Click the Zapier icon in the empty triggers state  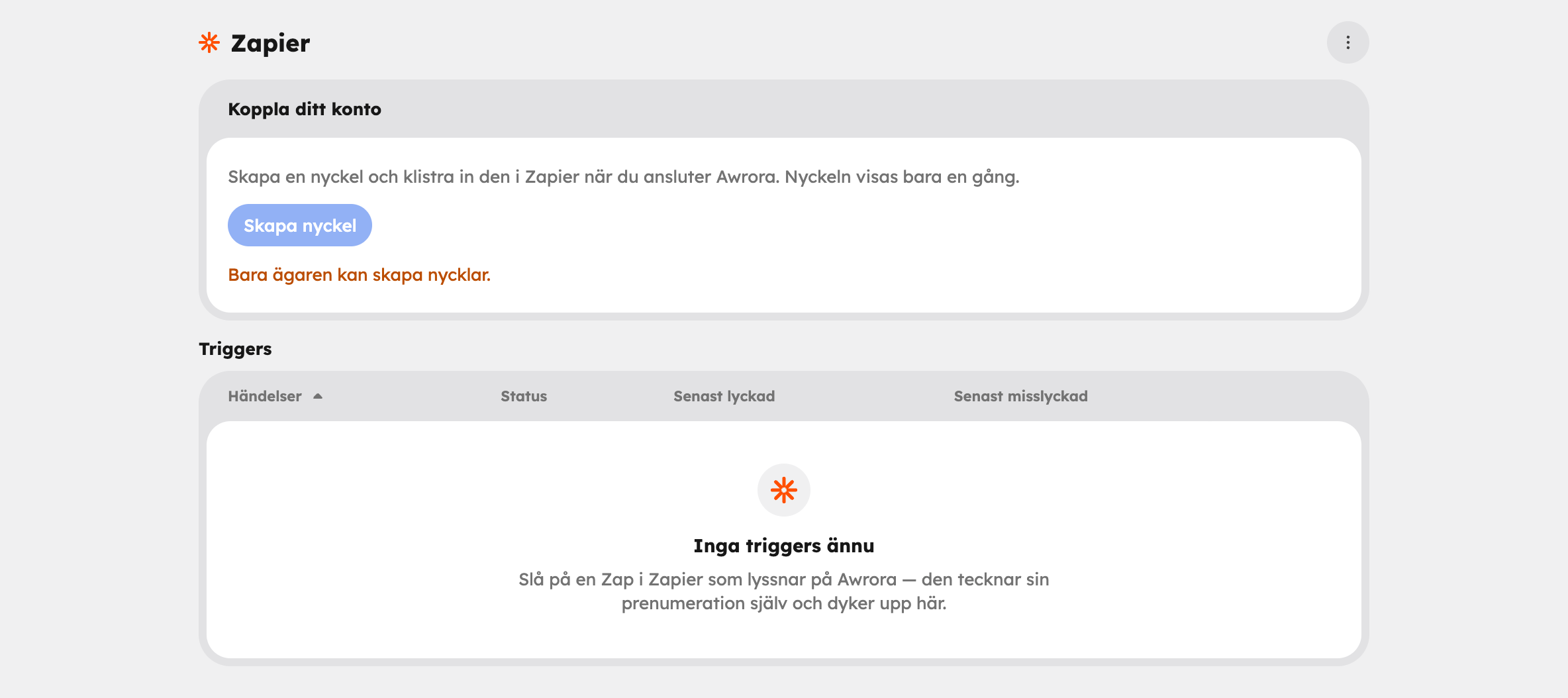(x=784, y=490)
